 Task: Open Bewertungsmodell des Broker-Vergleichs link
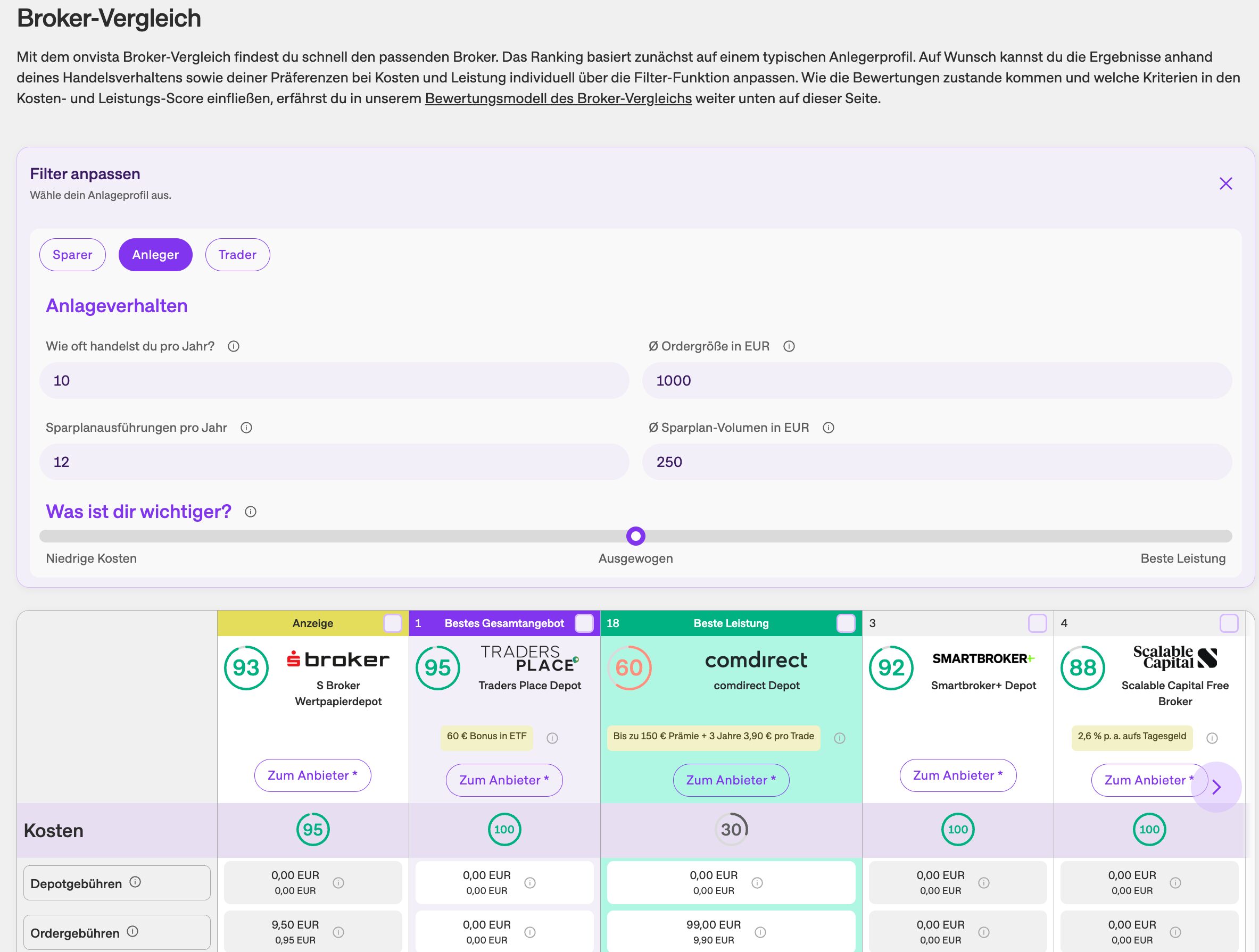click(558, 98)
